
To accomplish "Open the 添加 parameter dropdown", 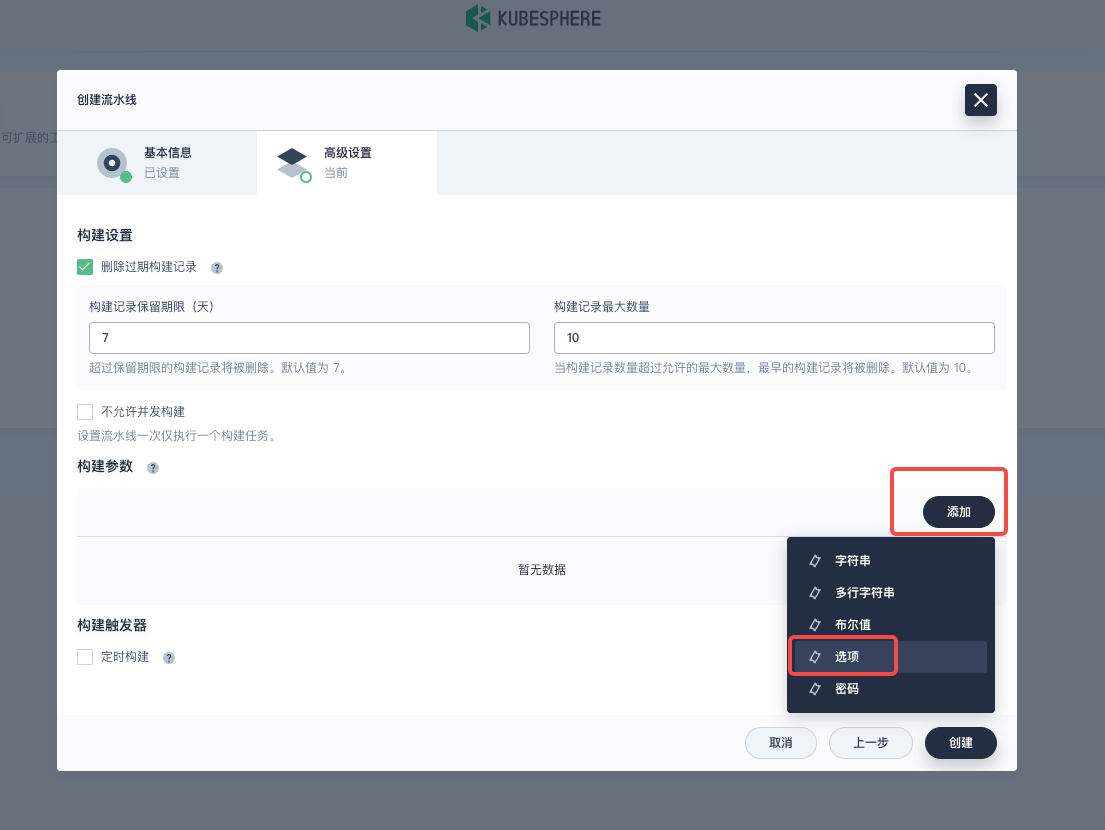I will [958, 512].
